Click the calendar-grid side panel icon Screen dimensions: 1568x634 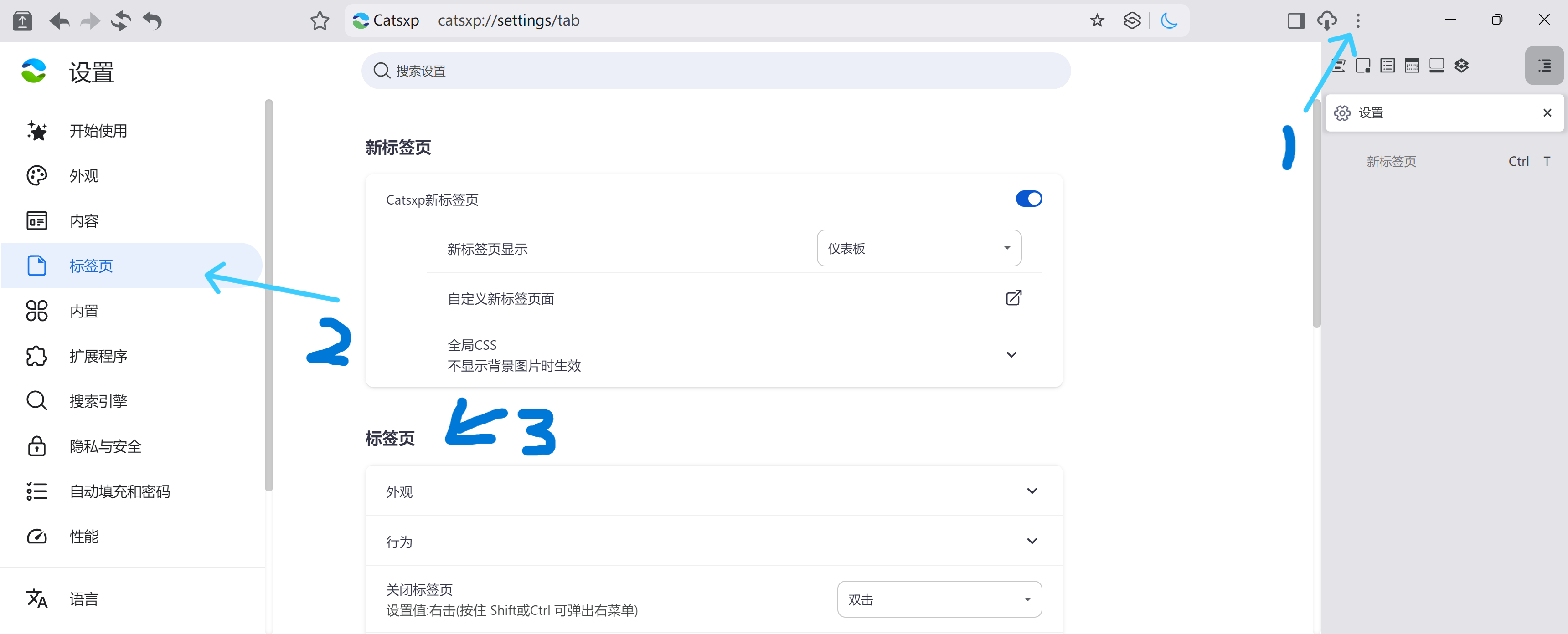[1412, 66]
